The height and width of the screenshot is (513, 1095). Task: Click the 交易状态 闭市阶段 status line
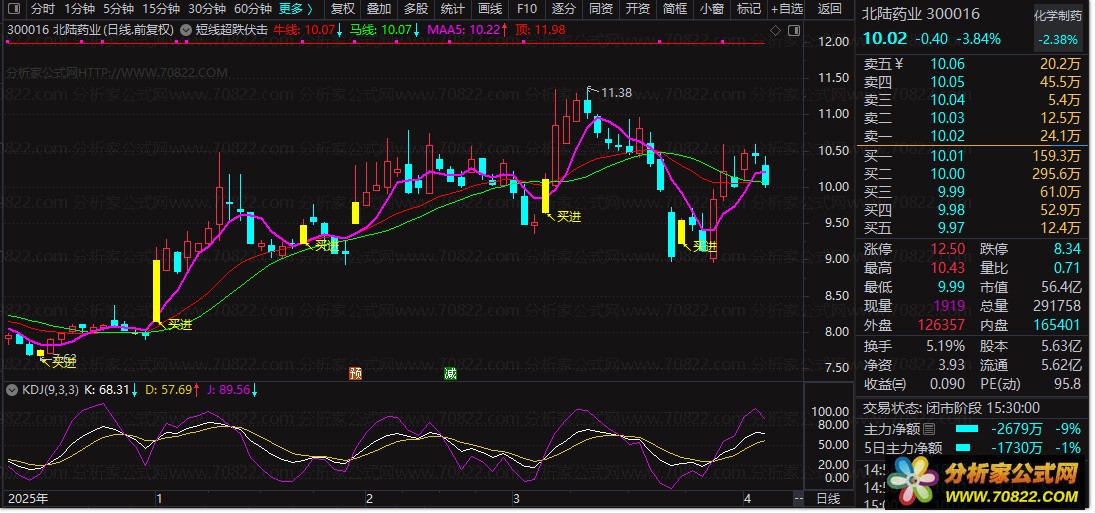(951, 408)
